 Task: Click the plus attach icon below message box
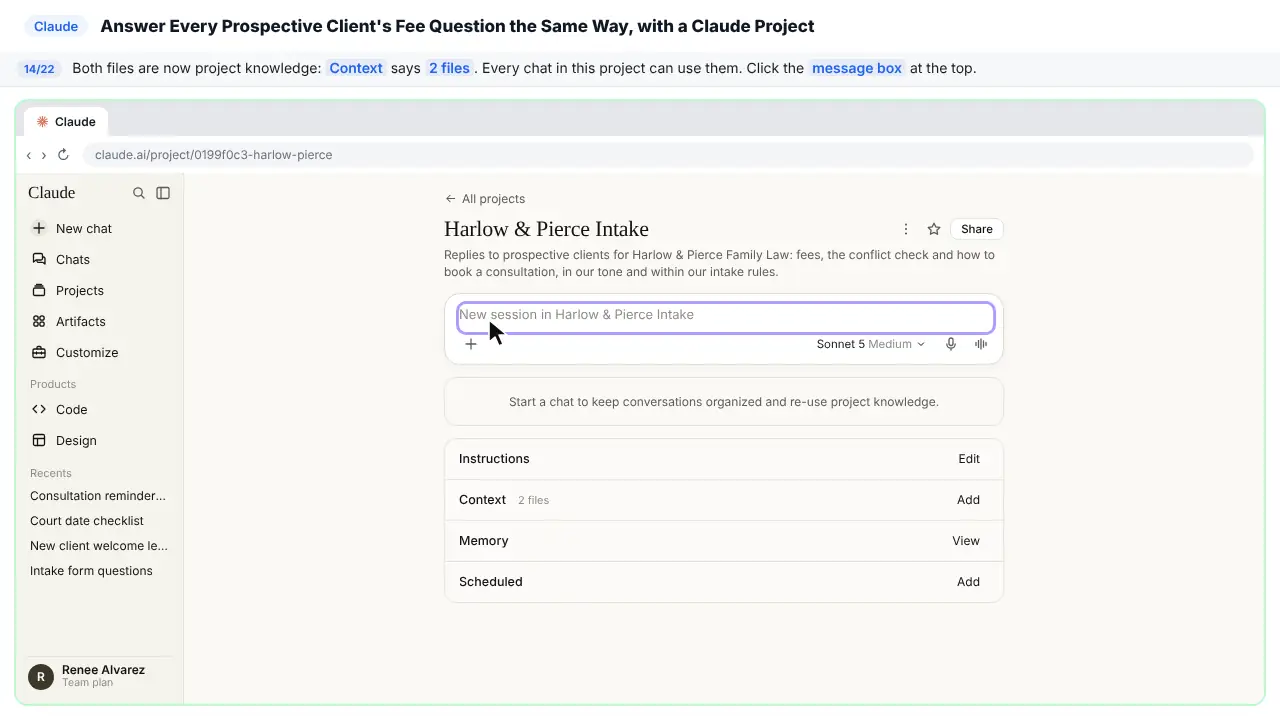(x=471, y=344)
